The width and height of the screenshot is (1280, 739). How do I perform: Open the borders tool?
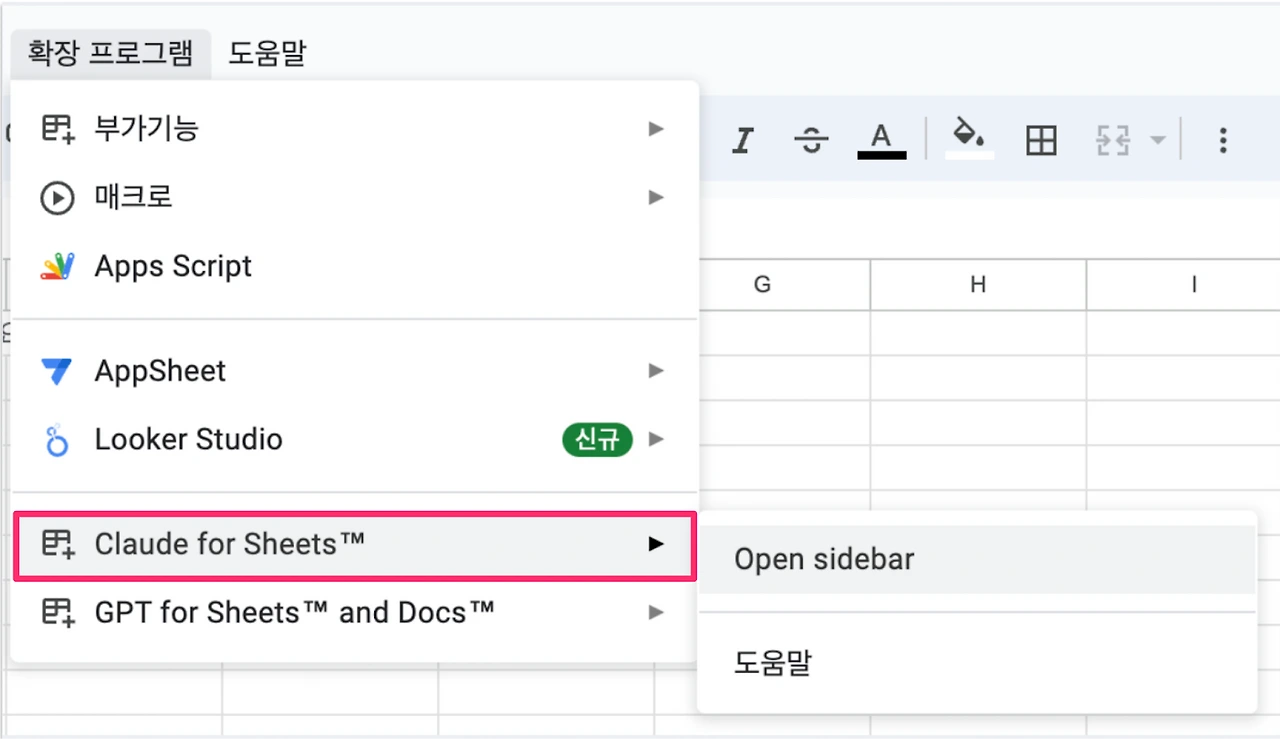tap(1041, 141)
